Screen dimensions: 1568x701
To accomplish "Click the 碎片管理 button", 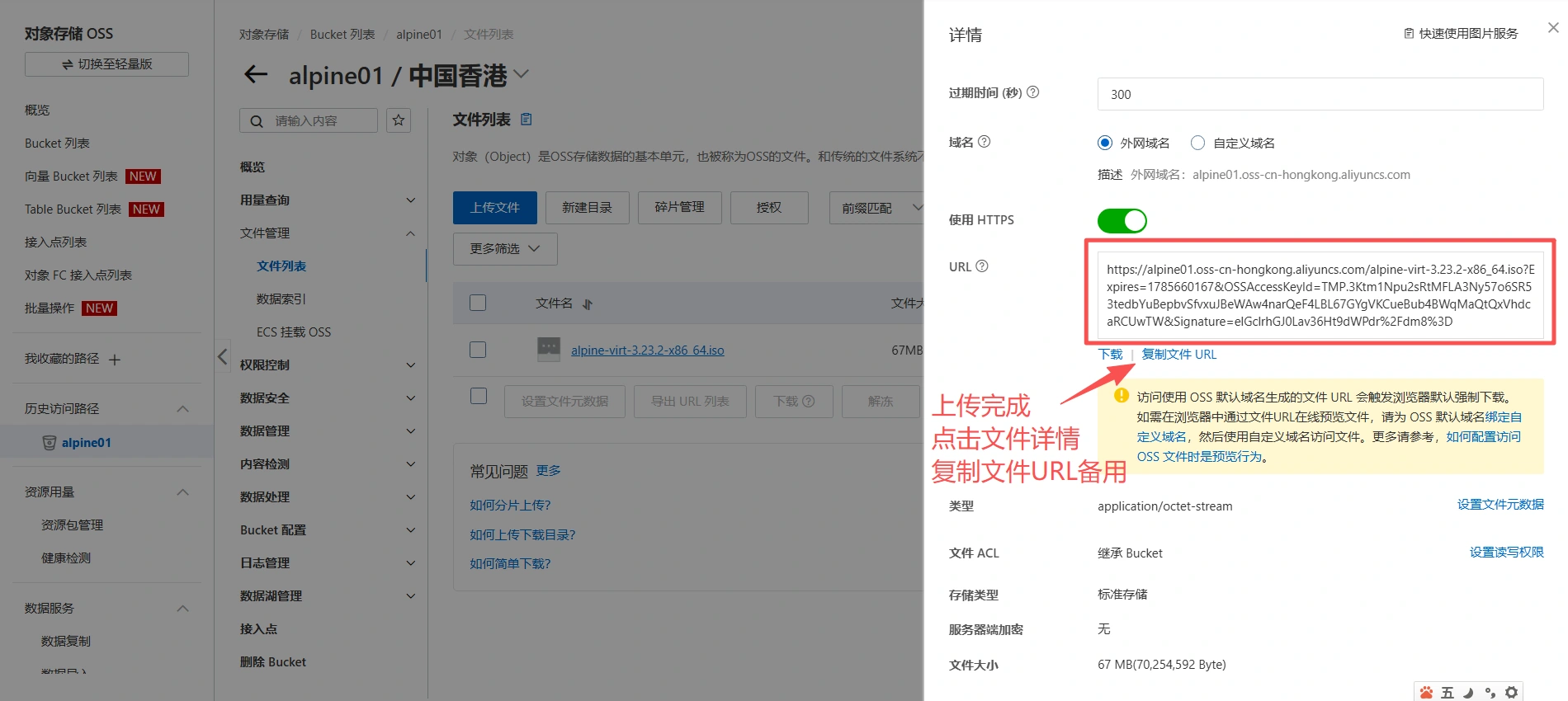I will 680,208.
